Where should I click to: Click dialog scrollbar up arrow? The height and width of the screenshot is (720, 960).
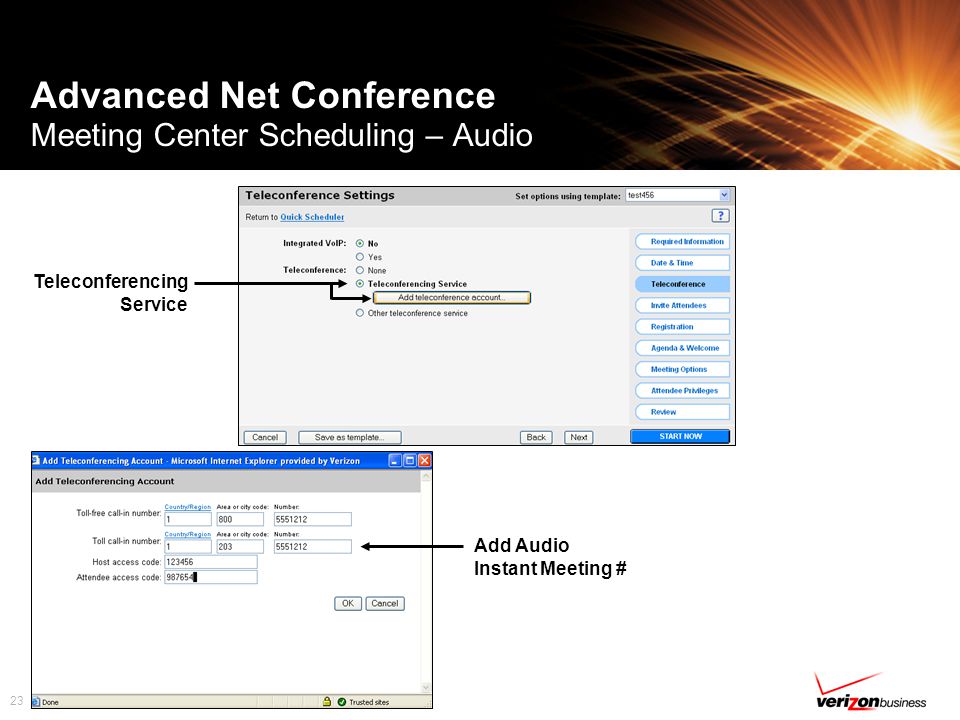click(426, 476)
